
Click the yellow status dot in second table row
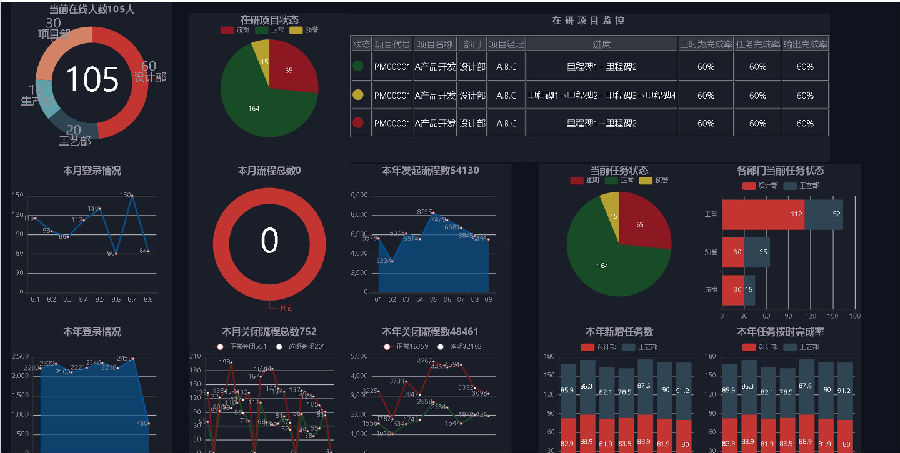(x=359, y=95)
